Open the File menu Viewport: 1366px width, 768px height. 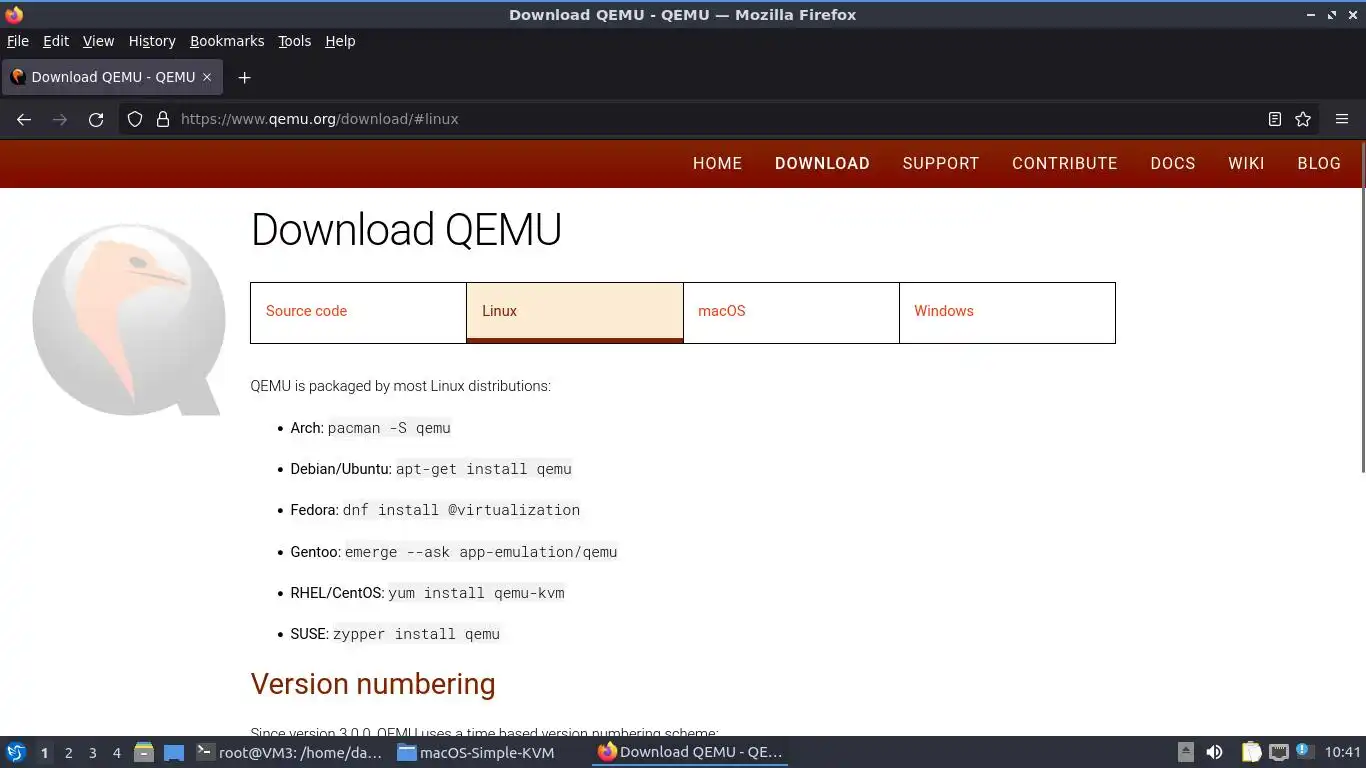18,41
